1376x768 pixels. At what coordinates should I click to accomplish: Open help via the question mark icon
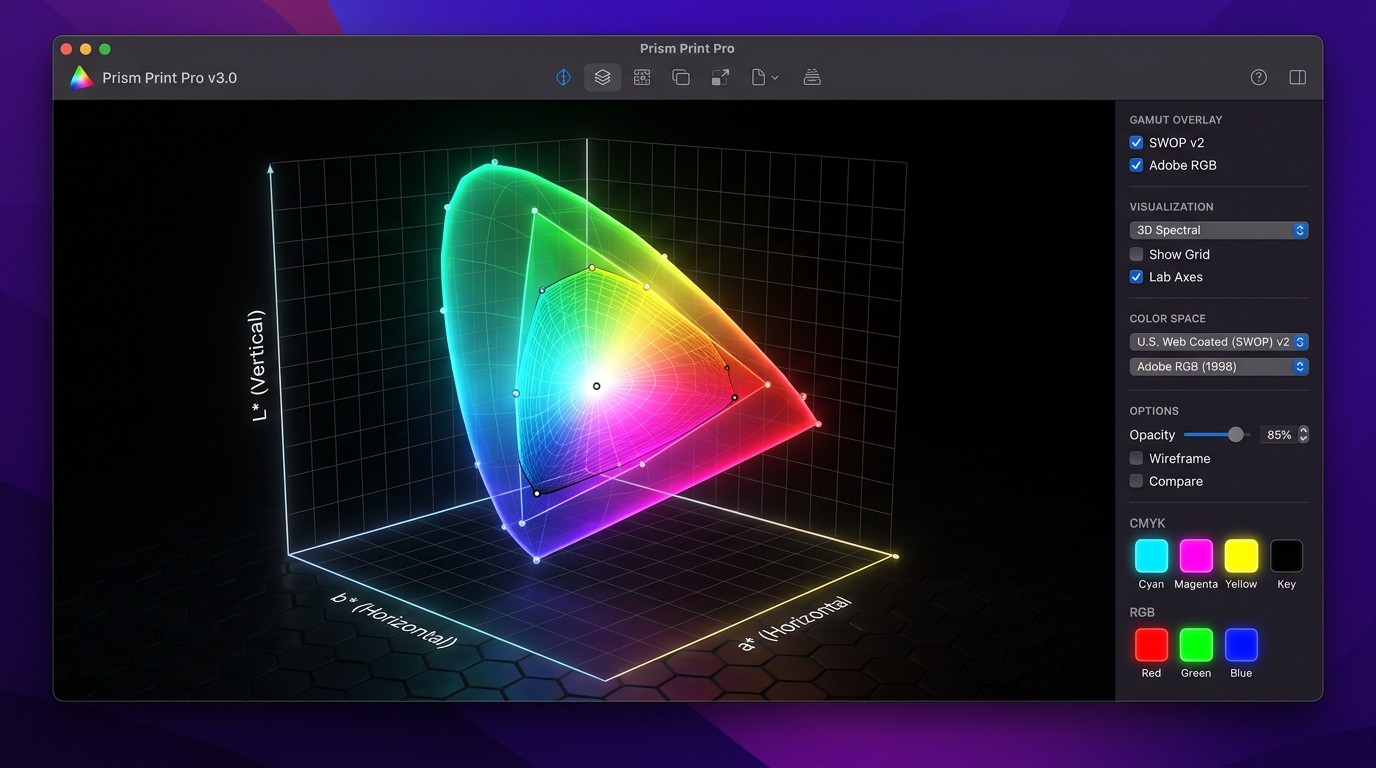pos(1259,77)
